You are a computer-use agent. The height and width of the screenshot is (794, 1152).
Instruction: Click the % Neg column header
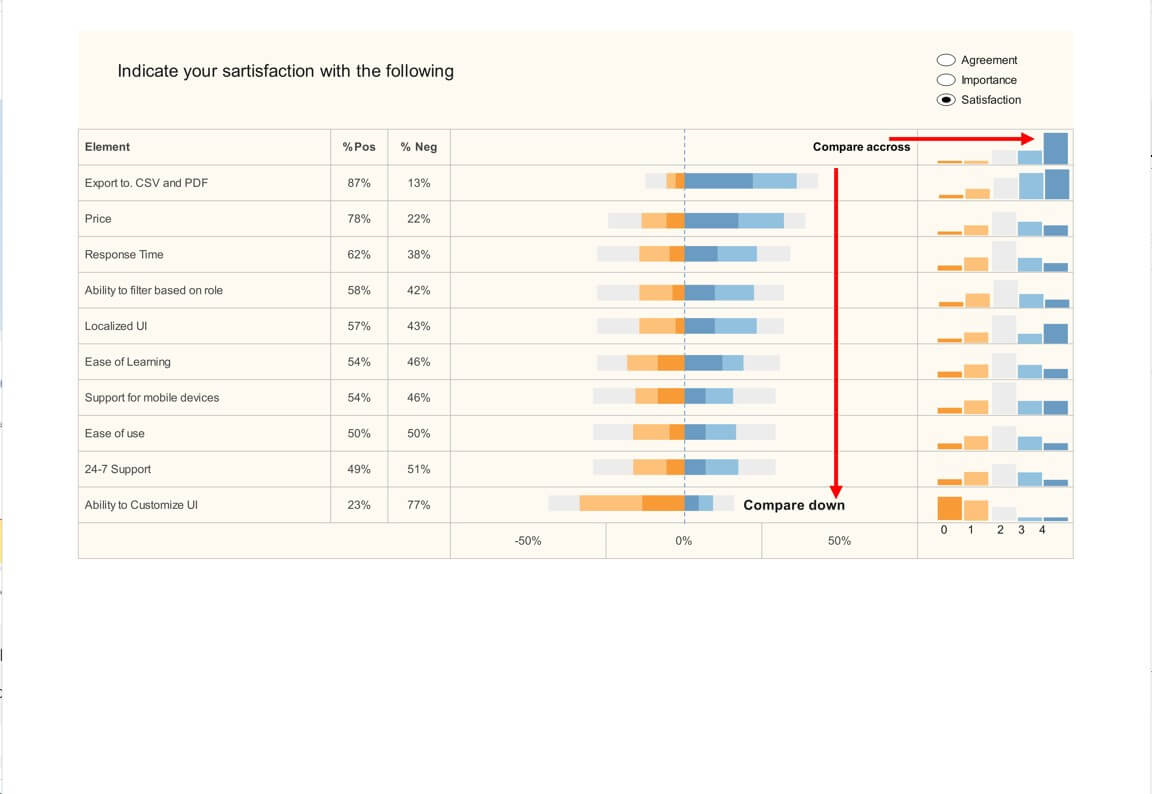click(x=419, y=147)
